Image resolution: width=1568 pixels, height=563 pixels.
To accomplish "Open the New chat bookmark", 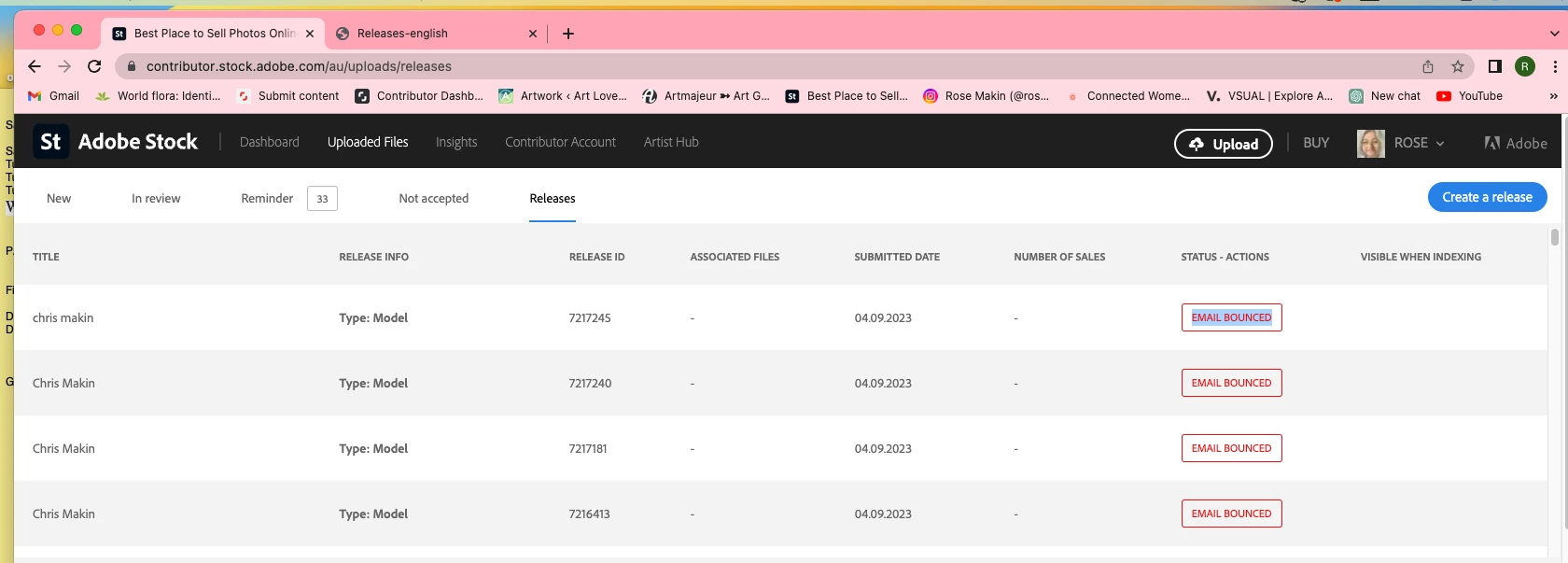I will coord(1385,96).
